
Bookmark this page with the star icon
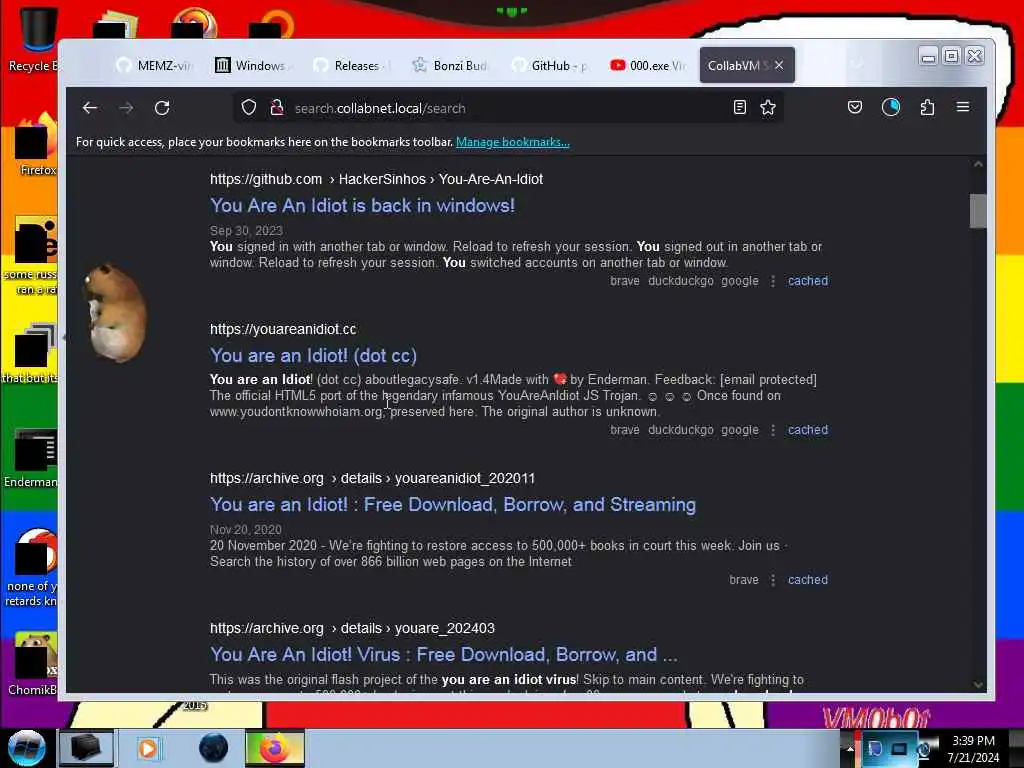tap(768, 107)
